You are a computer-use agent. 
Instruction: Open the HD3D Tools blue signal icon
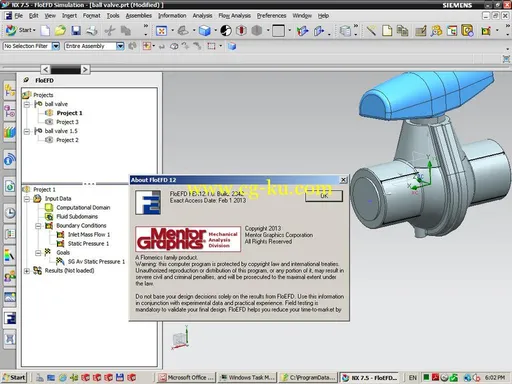10,160
